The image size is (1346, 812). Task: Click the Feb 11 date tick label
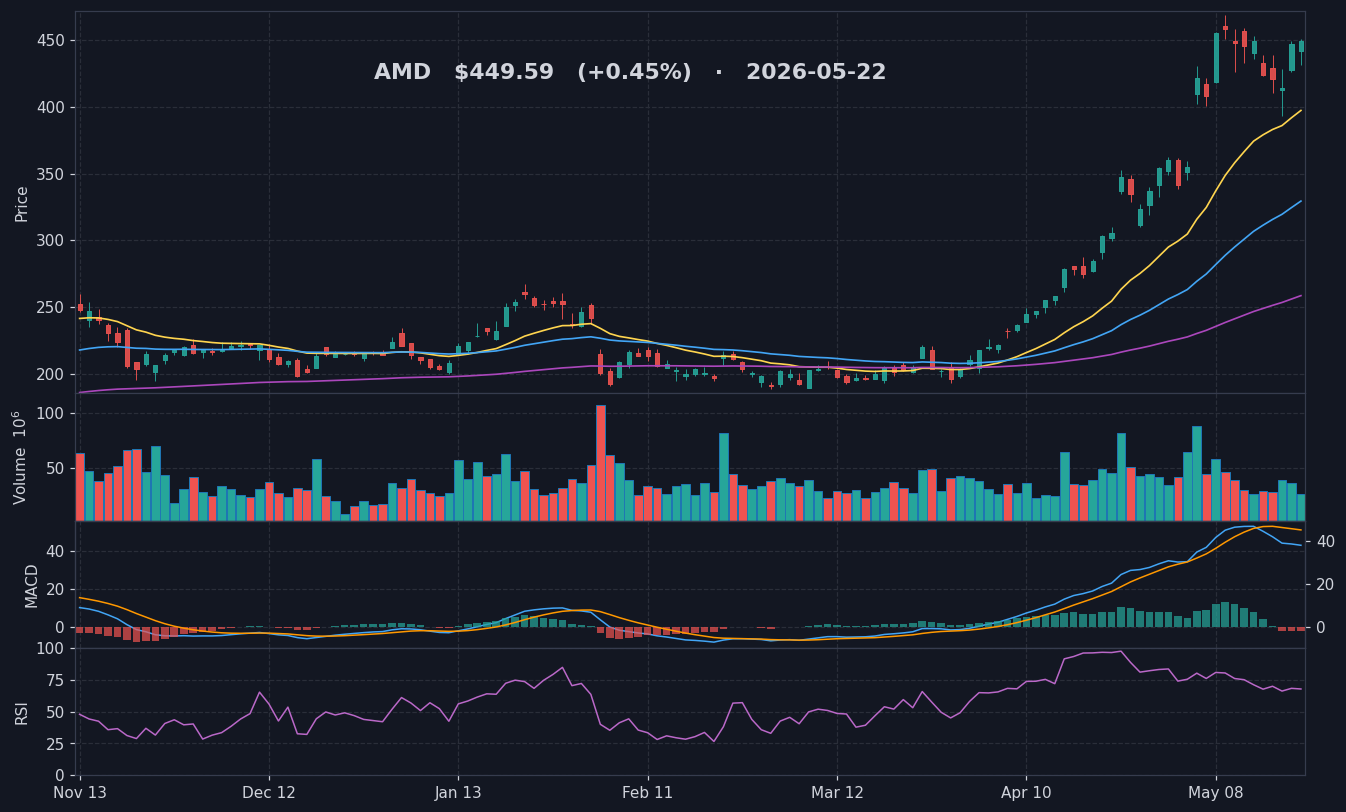648,793
